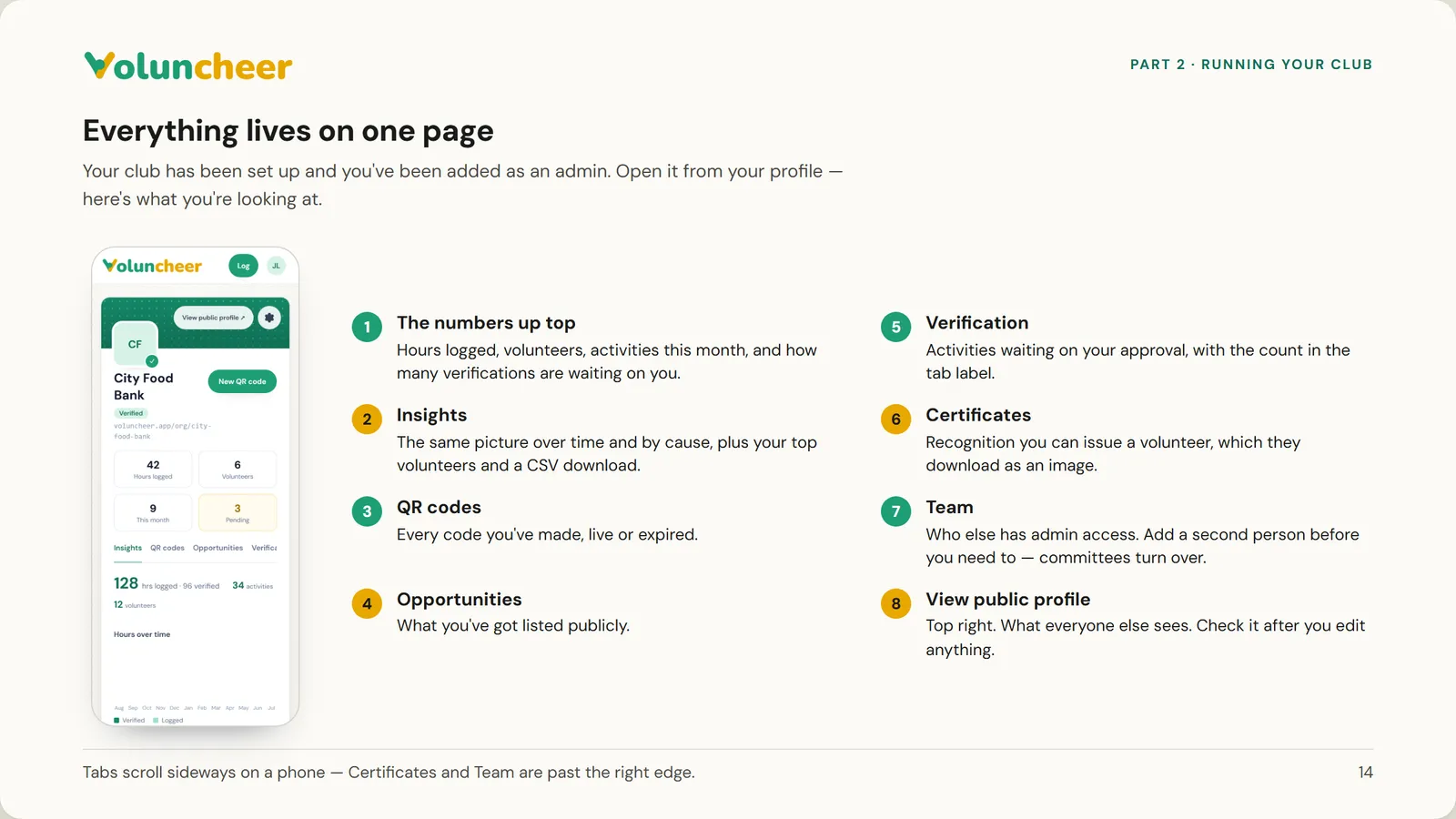Open the Opportunities tab
The height and width of the screenshot is (819, 1456).
(217, 548)
